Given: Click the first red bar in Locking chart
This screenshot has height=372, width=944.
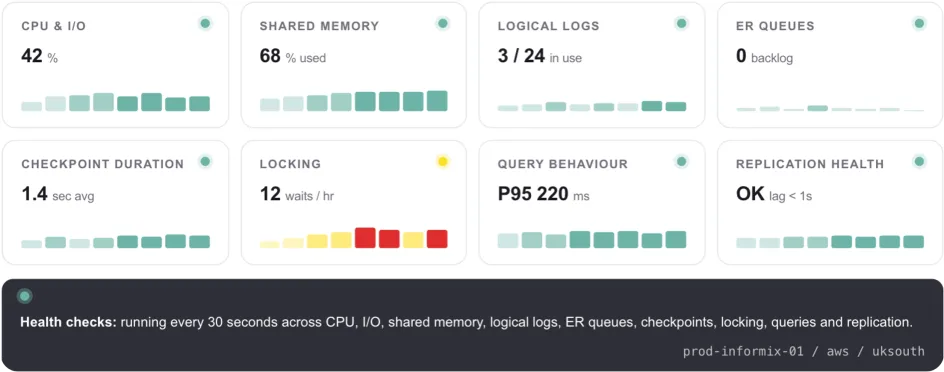Looking at the screenshot, I should 365,238.
